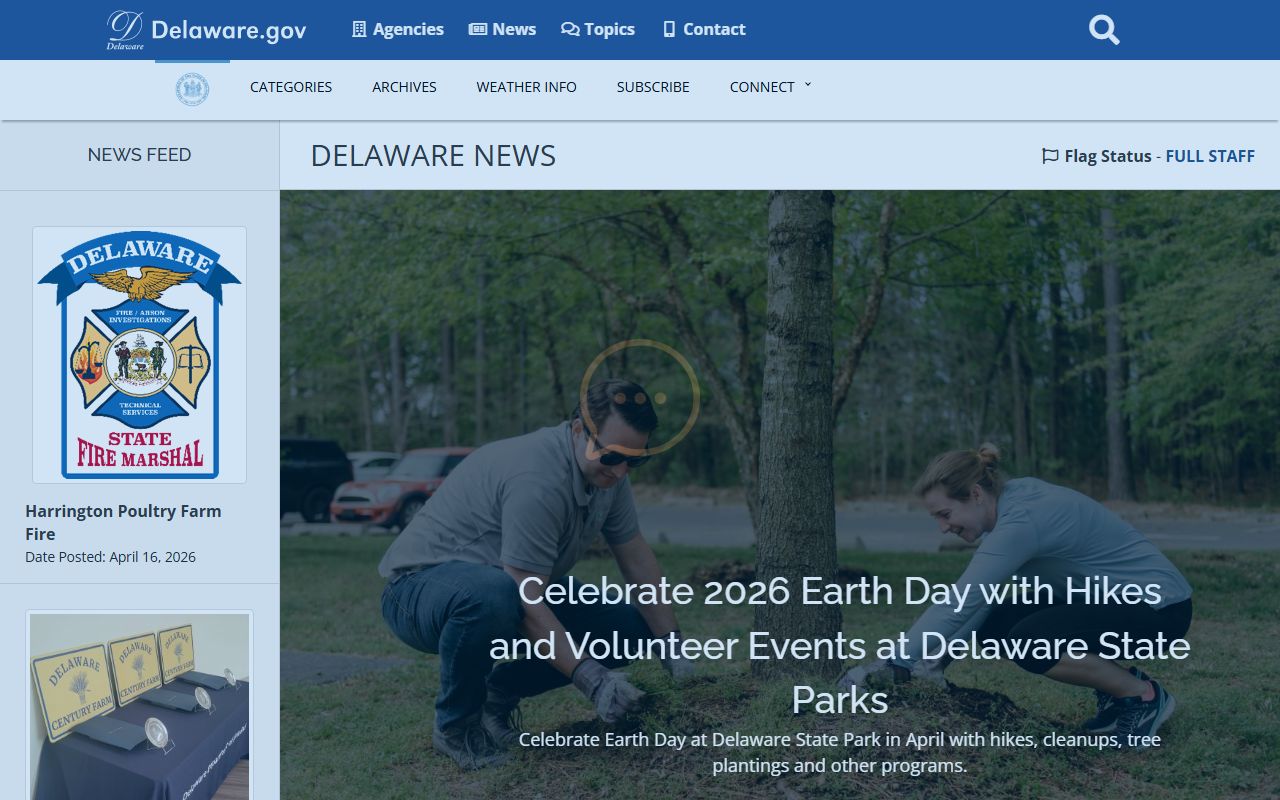Click the Earth Day article summary text

coord(840,753)
